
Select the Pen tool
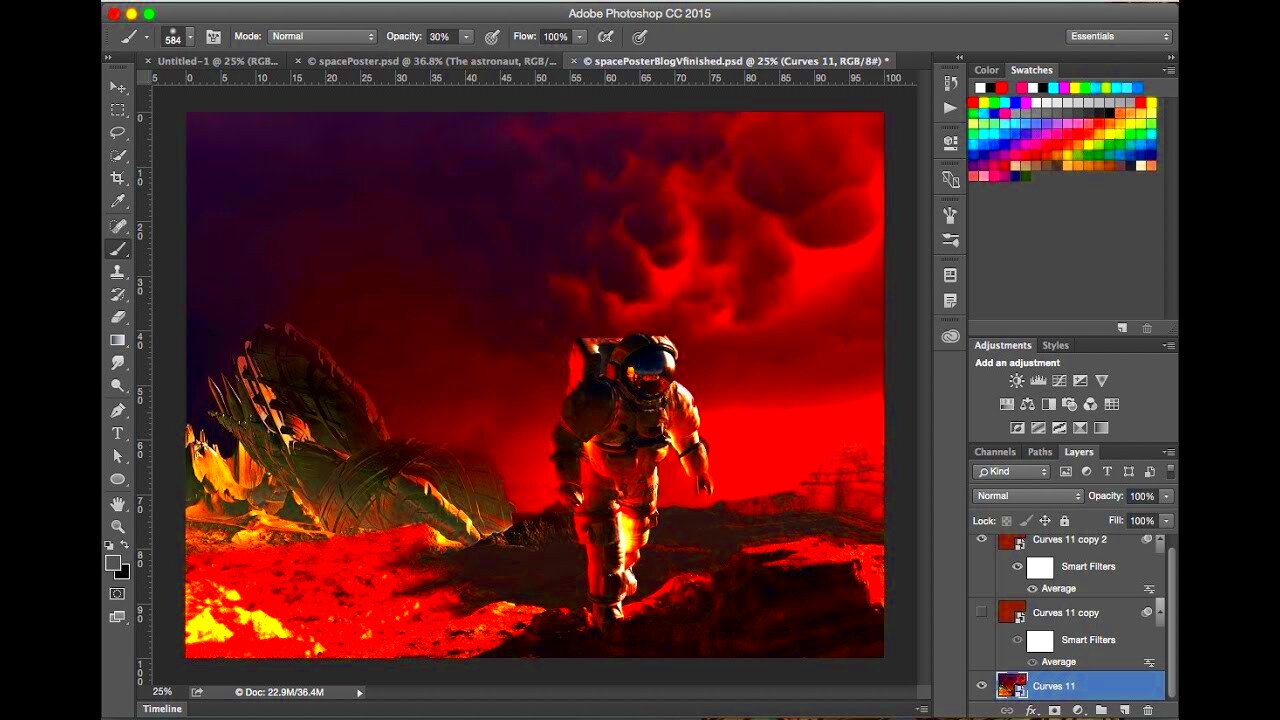pyautogui.click(x=118, y=410)
